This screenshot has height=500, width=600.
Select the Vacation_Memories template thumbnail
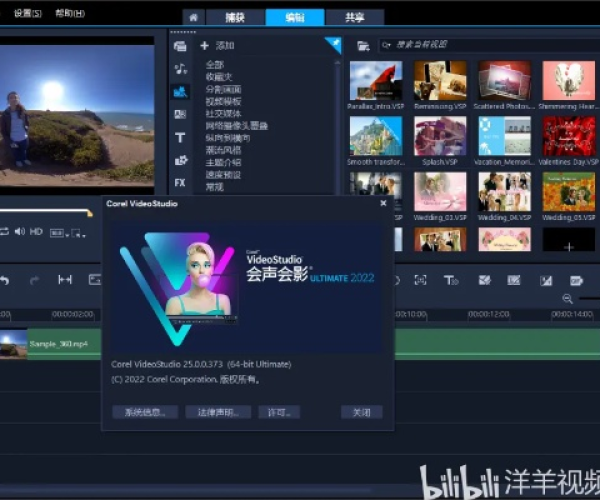pos(504,136)
